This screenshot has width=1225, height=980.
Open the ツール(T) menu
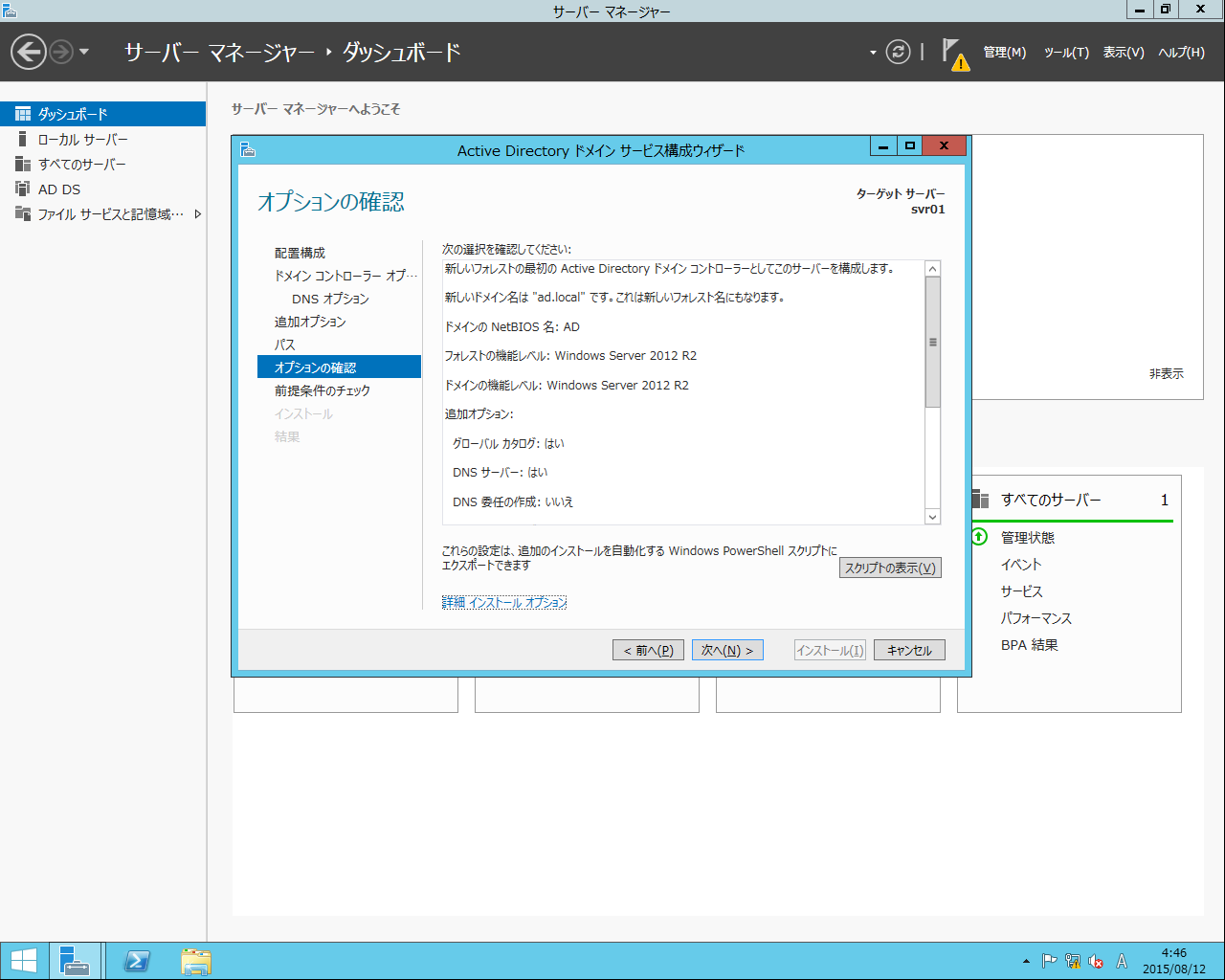coord(1066,53)
